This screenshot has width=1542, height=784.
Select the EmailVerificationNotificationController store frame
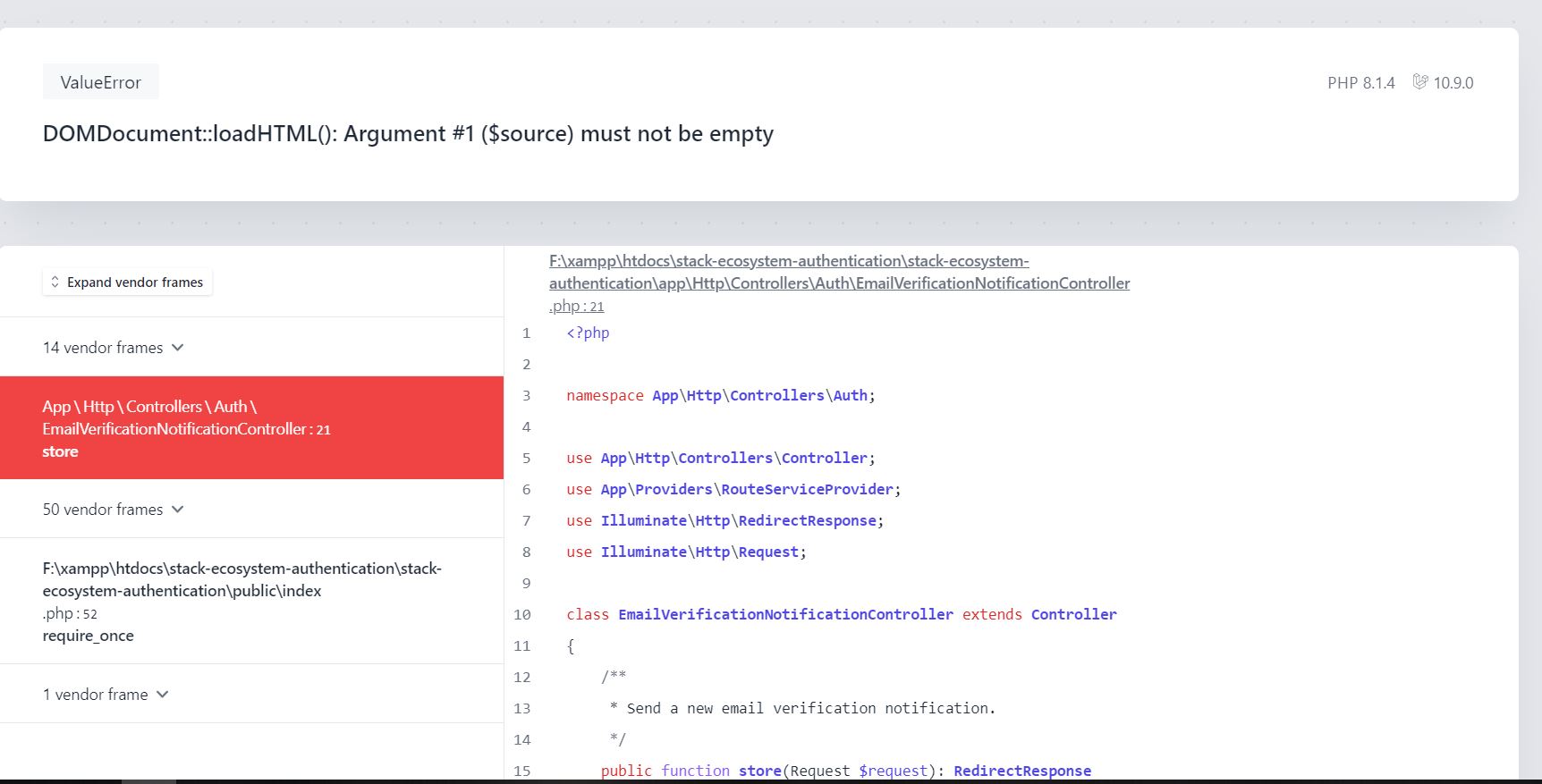pos(251,428)
